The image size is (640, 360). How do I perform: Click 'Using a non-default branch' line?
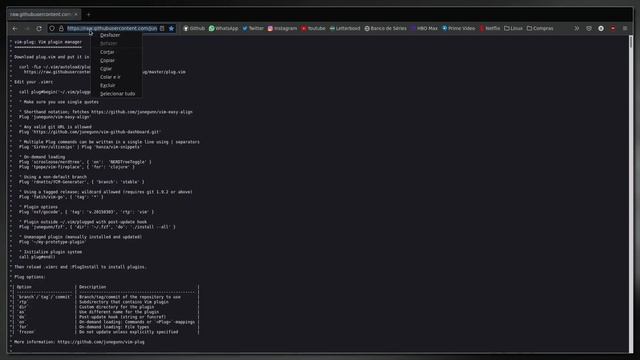point(53,177)
